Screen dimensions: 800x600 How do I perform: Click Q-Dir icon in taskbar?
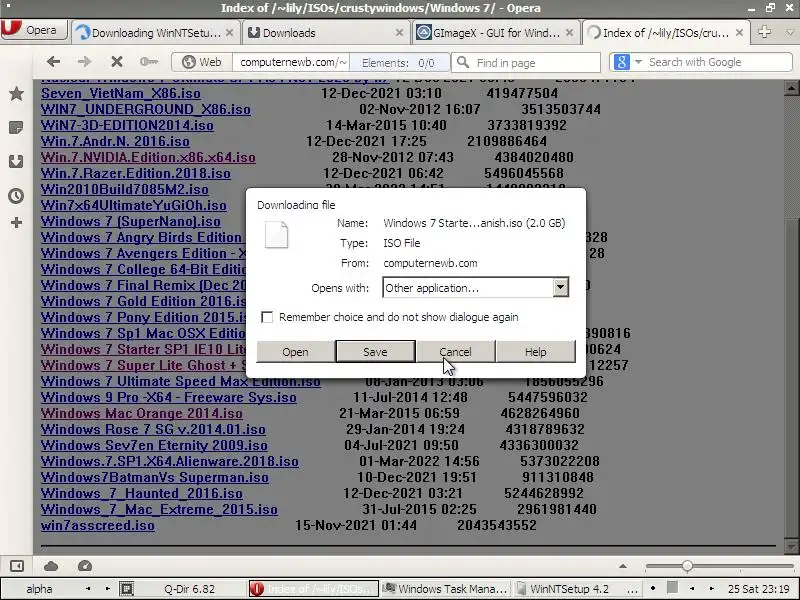tap(127, 589)
